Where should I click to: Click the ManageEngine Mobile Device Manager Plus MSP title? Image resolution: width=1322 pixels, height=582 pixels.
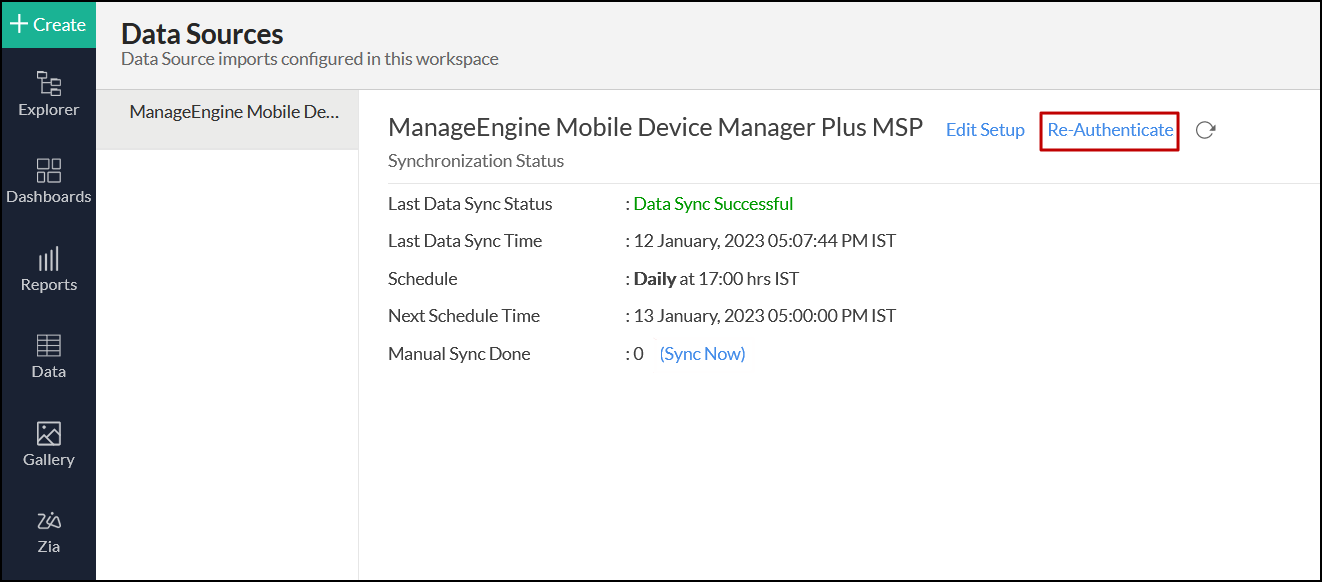pos(655,128)
